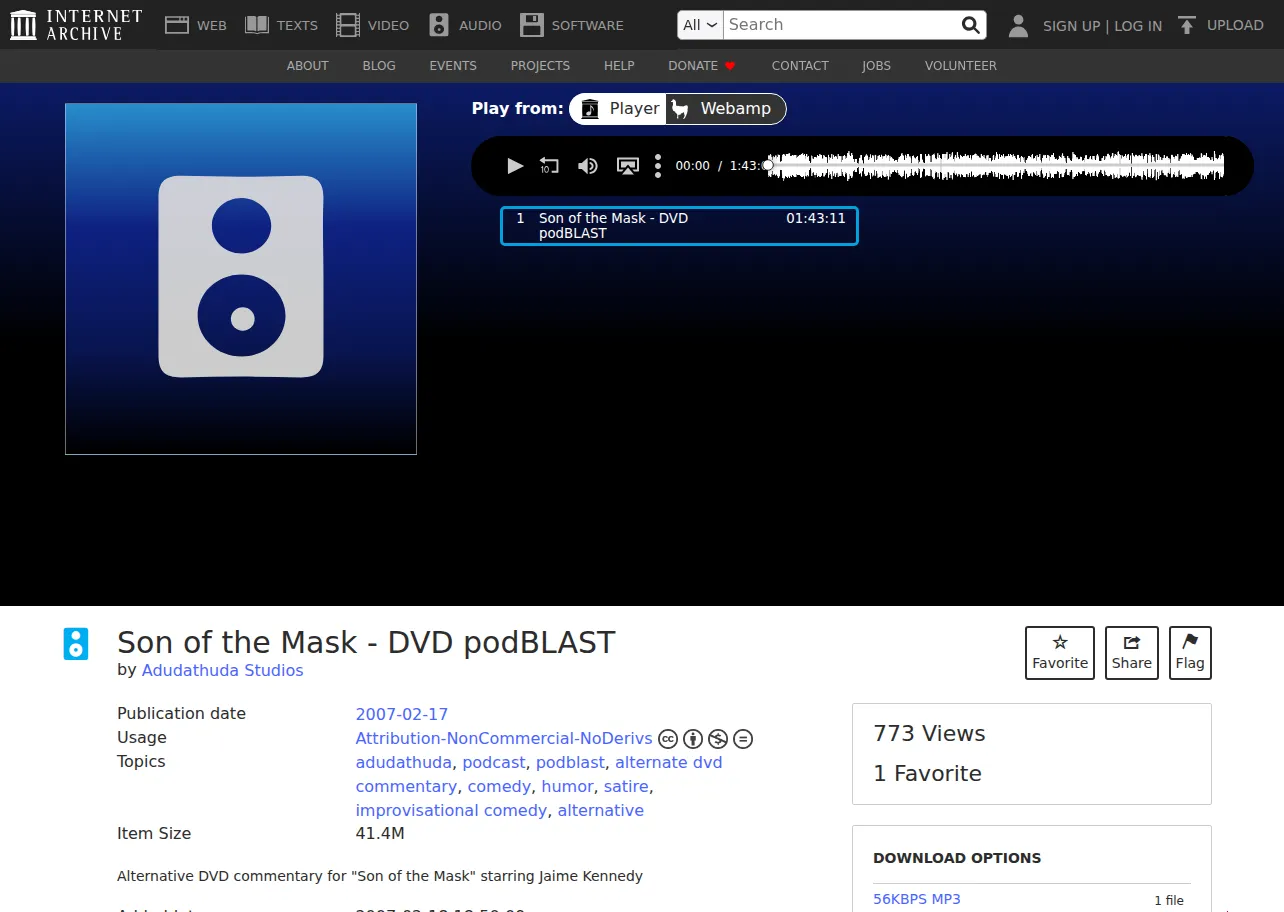1284x912 pixels.
Task: Click the user avatar icon
Action: pyautogui.click(x=1018, y=26)
